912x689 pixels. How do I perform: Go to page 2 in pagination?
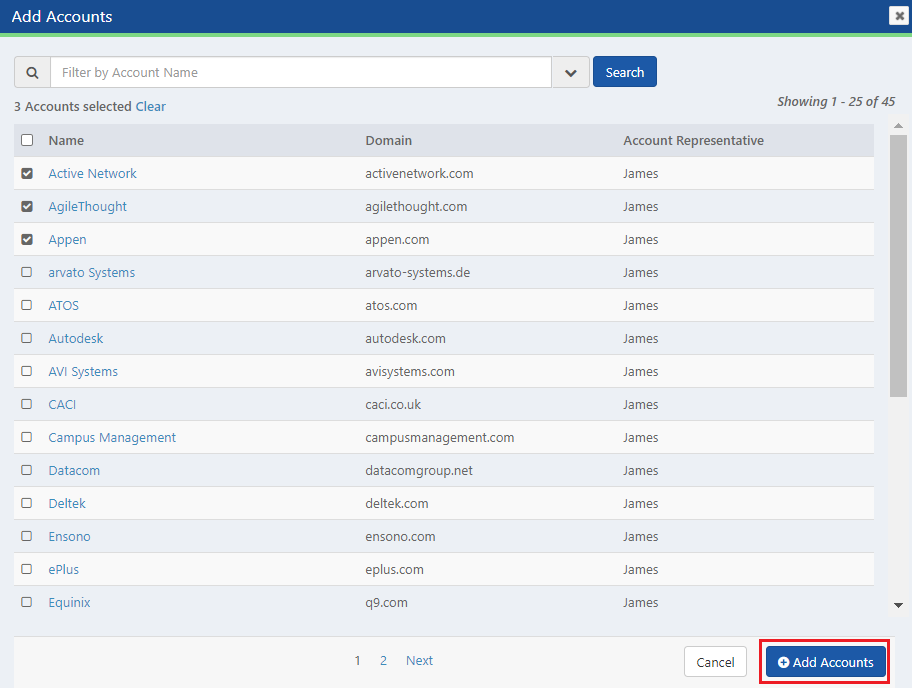coord(383,661)
